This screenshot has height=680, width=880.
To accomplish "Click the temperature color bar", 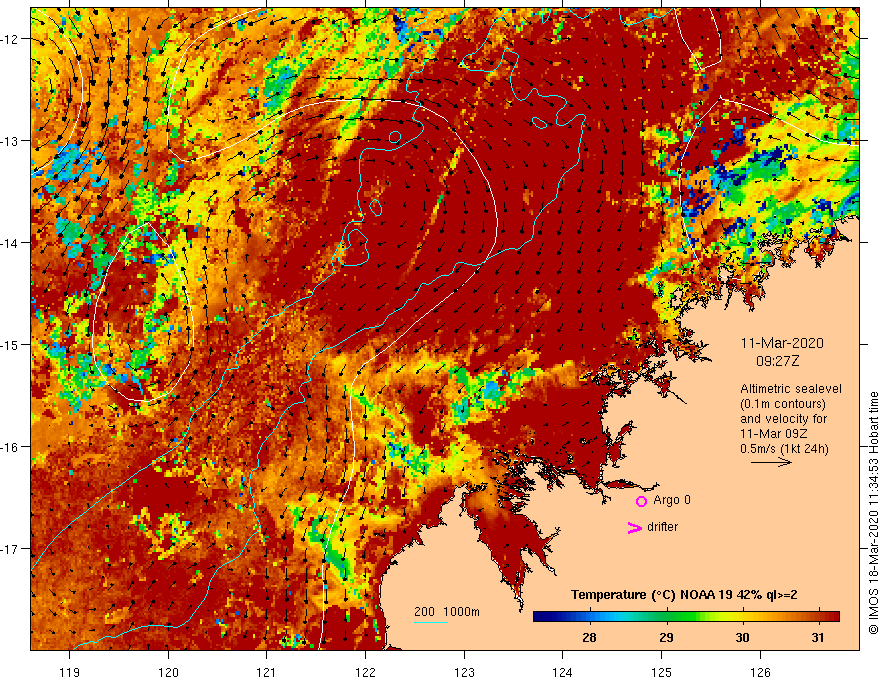I will click(x=686, y=617).
